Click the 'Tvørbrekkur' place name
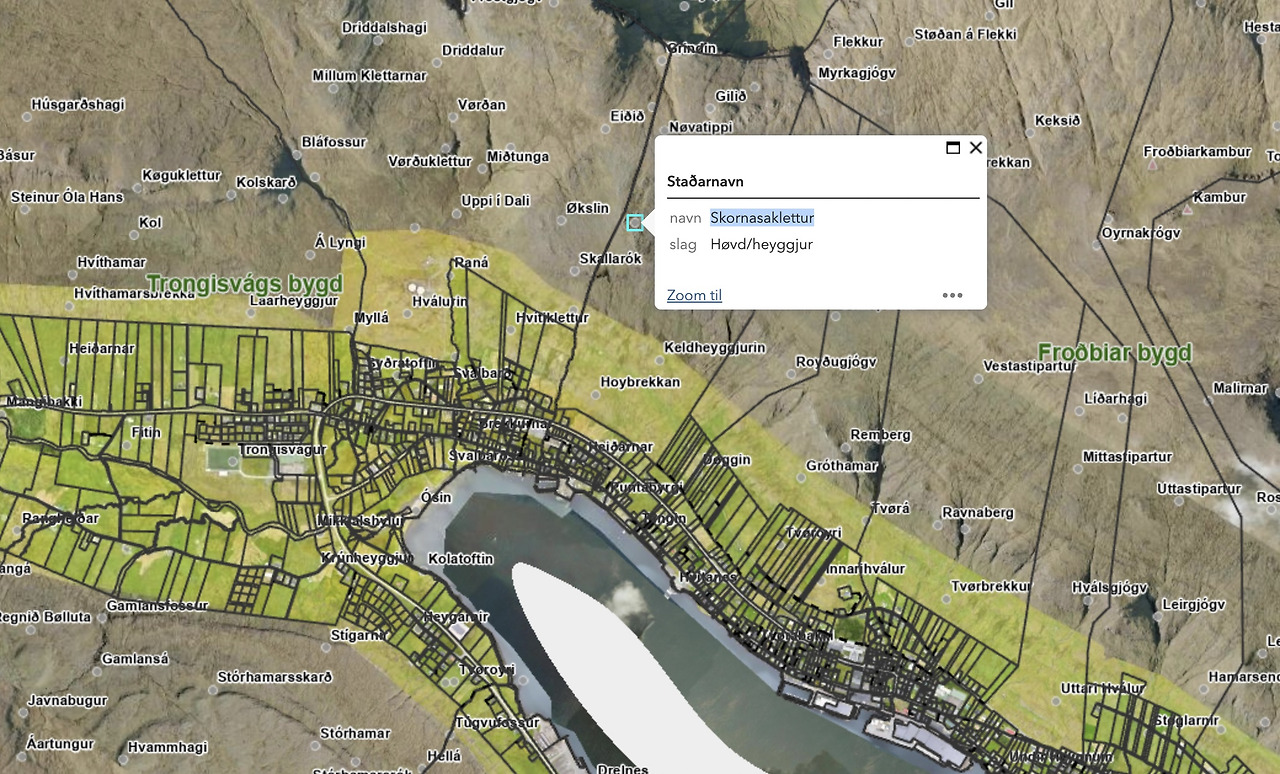The height and width of the screenshot is (774, 1280). click(990, 586)
